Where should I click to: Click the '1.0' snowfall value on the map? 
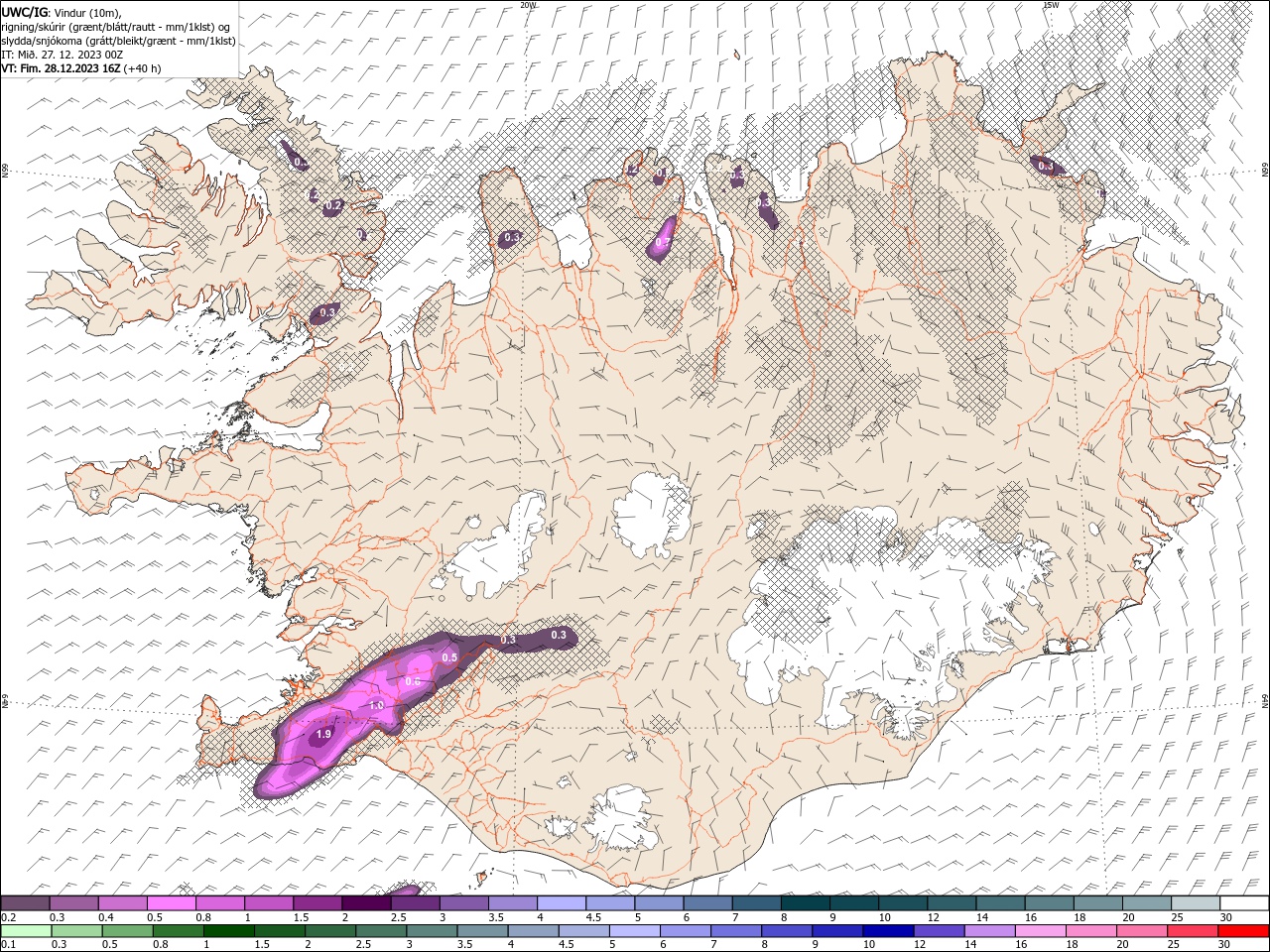point(376,705)
